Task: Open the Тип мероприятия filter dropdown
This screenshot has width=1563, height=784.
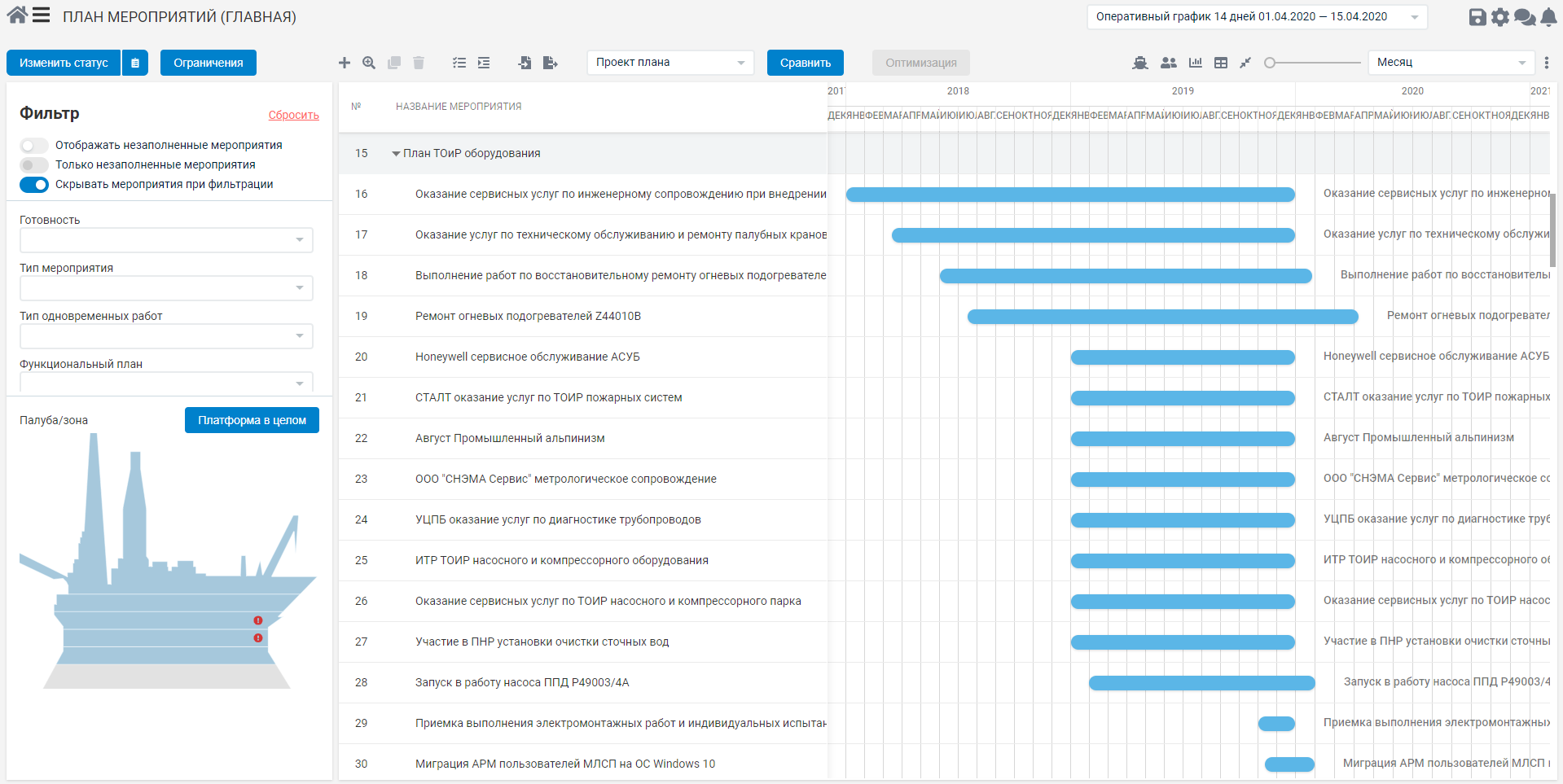Action: tap(166, 288)
